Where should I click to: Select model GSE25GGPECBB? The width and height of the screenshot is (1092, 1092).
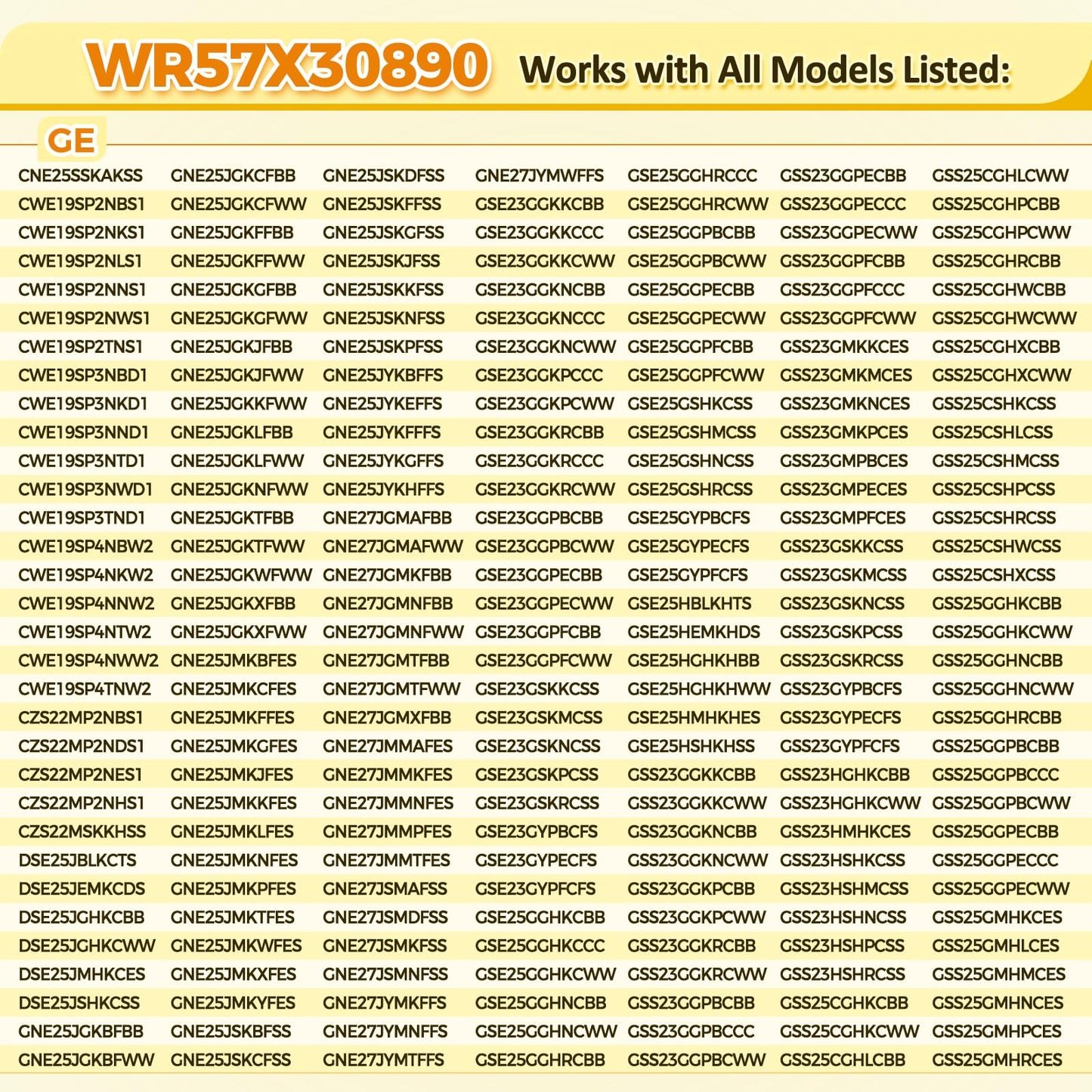click(691, 290)
